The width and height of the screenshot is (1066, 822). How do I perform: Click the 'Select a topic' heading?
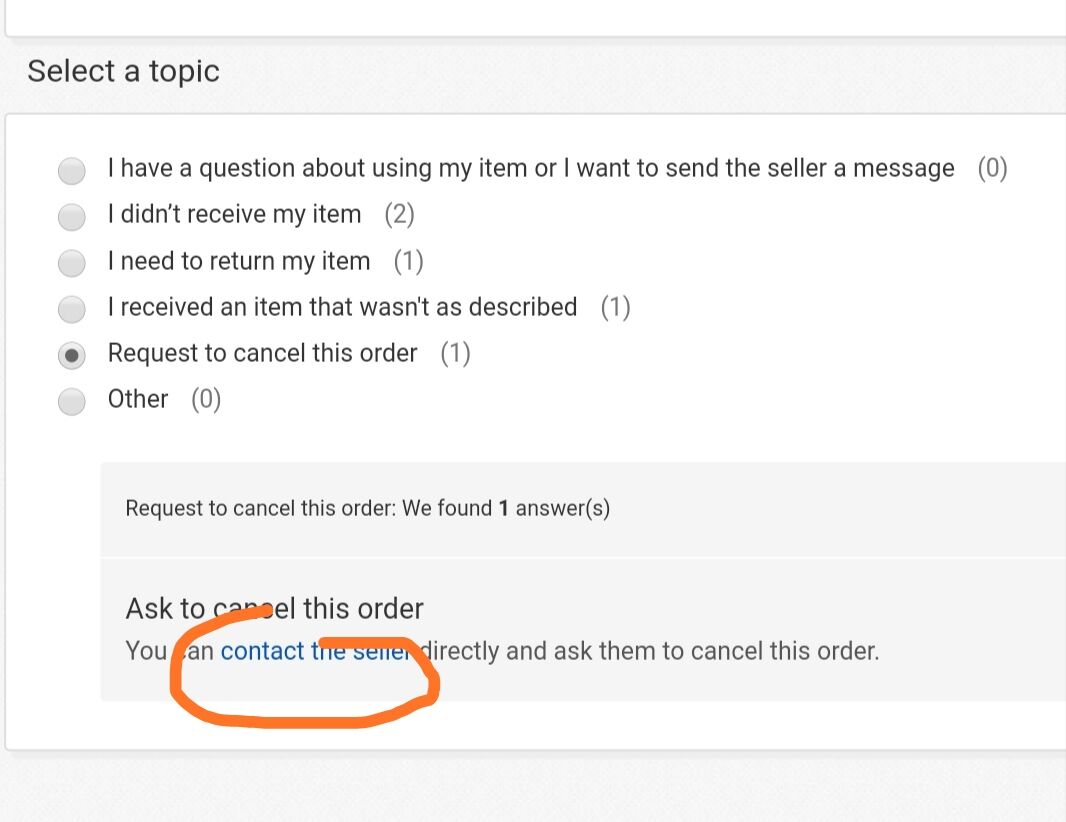pos(123,71)
